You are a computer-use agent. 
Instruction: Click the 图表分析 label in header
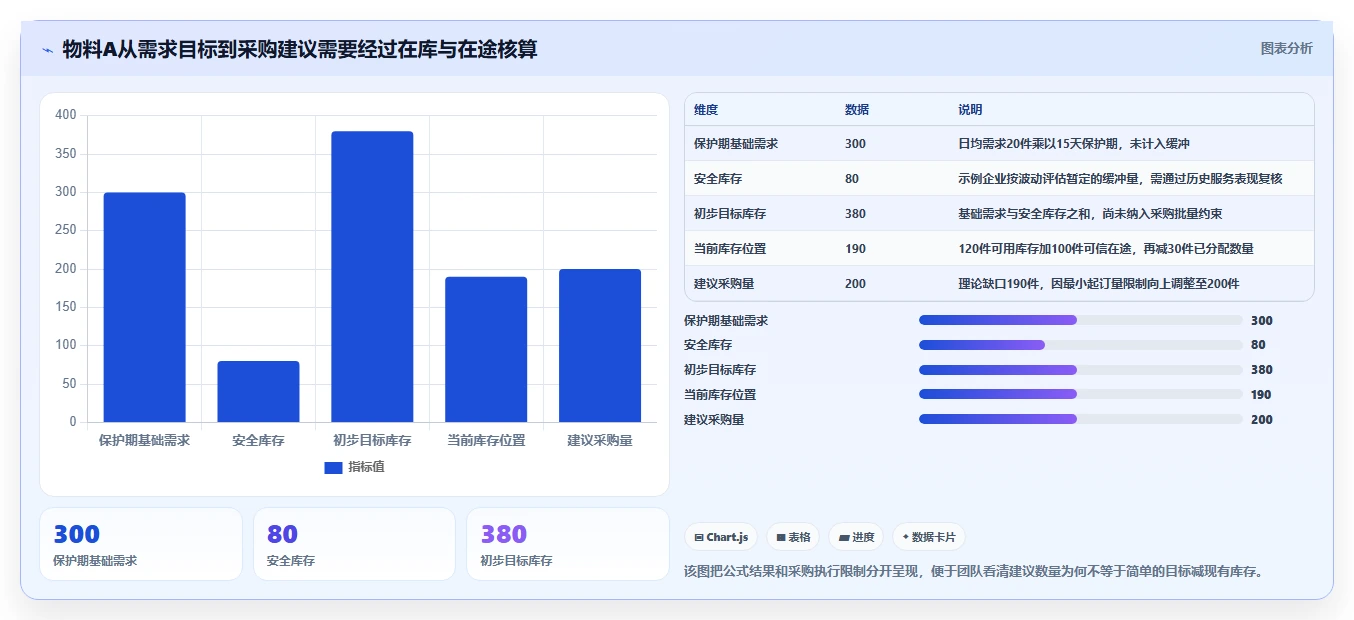pos(1286,48)
